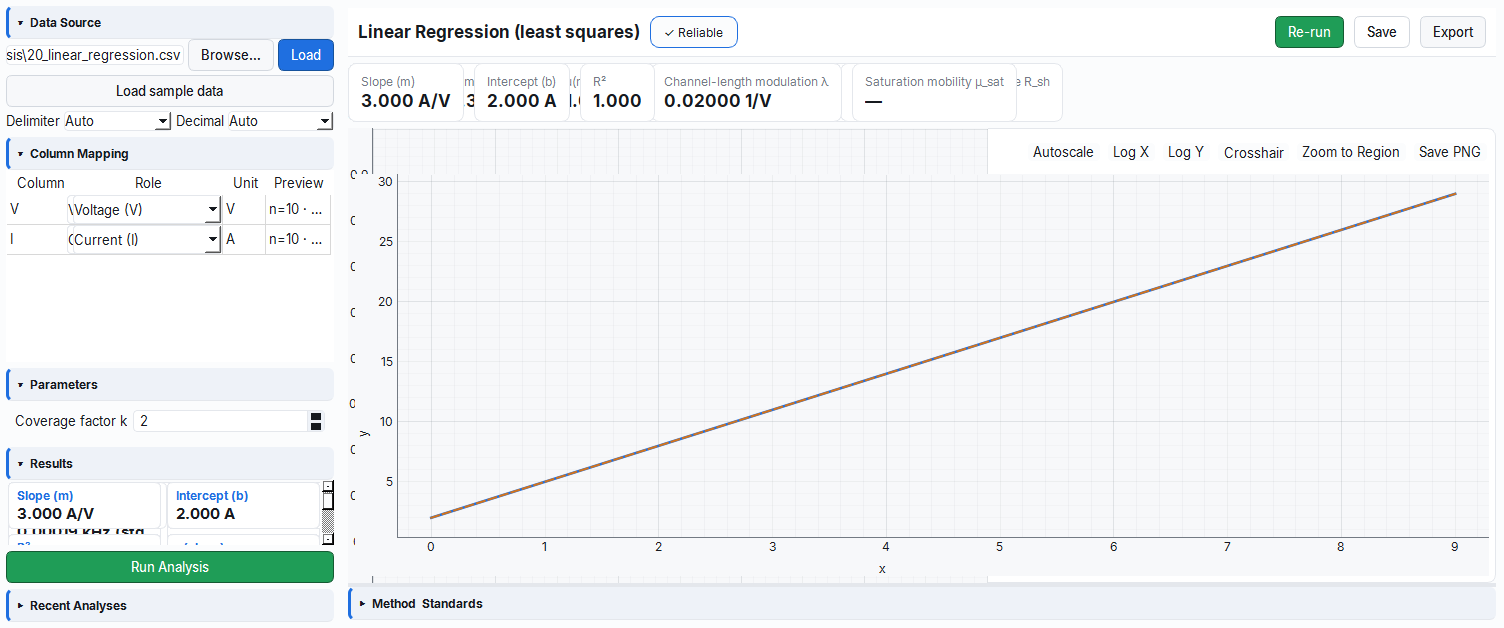The image size is (1504, 628).
Task: Click Intercept (b) card in Results panel
Action: click(243, 505)
